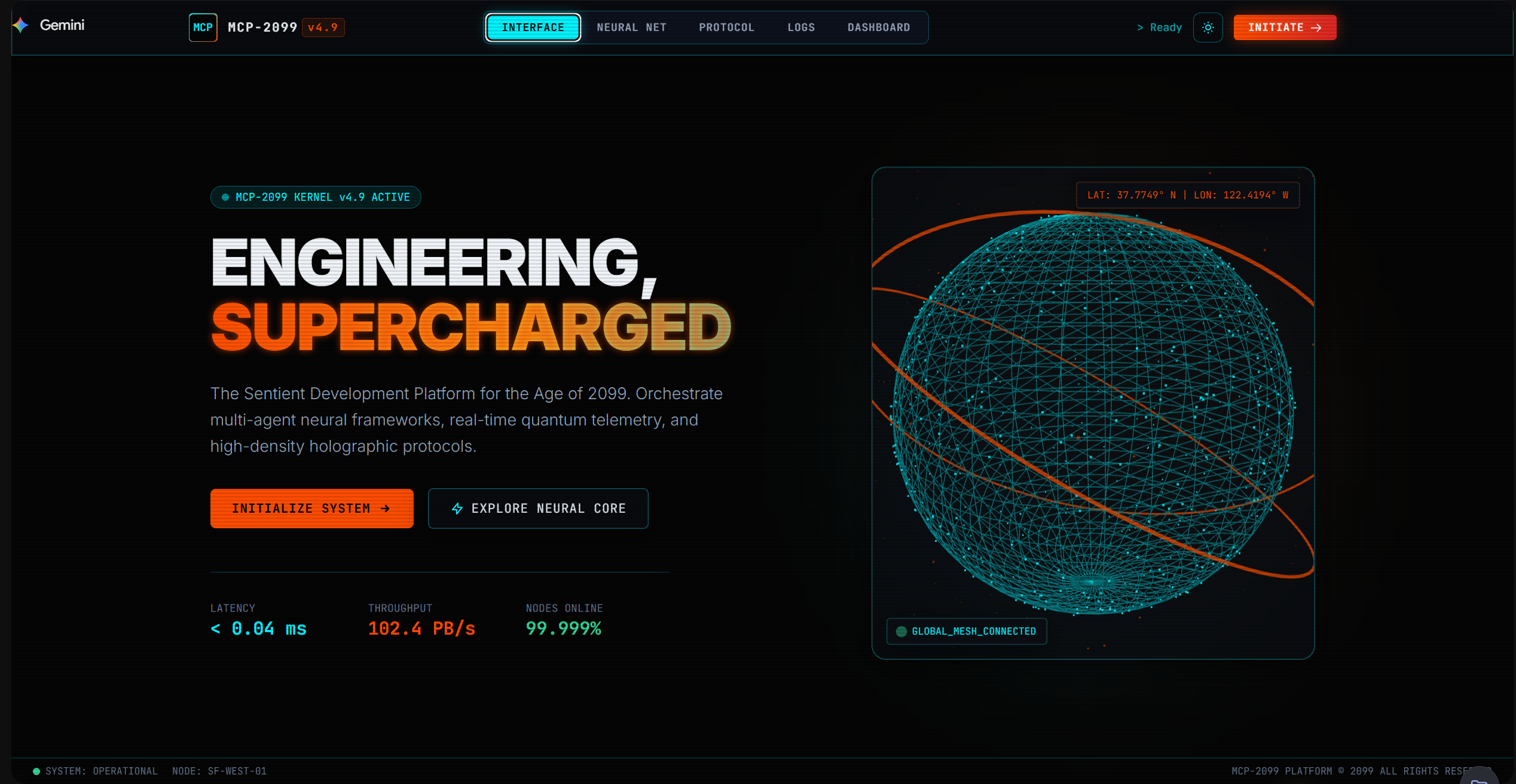Image resolution: width=1516 pixels, height=784 pixels.
Task: Open the LOGS tab
Action: (x=801, y=27)
